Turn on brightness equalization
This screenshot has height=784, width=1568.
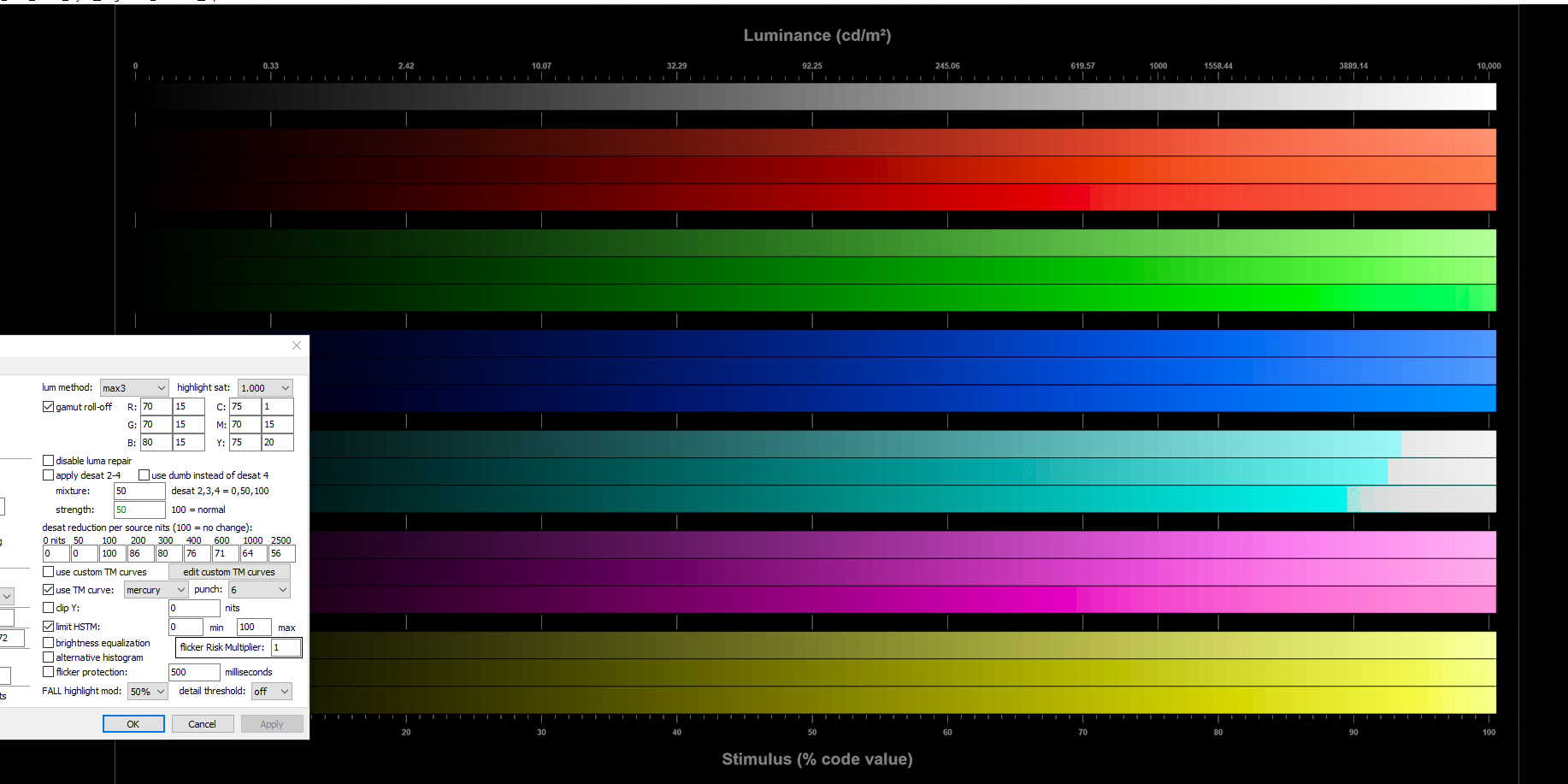click(49, 643)
